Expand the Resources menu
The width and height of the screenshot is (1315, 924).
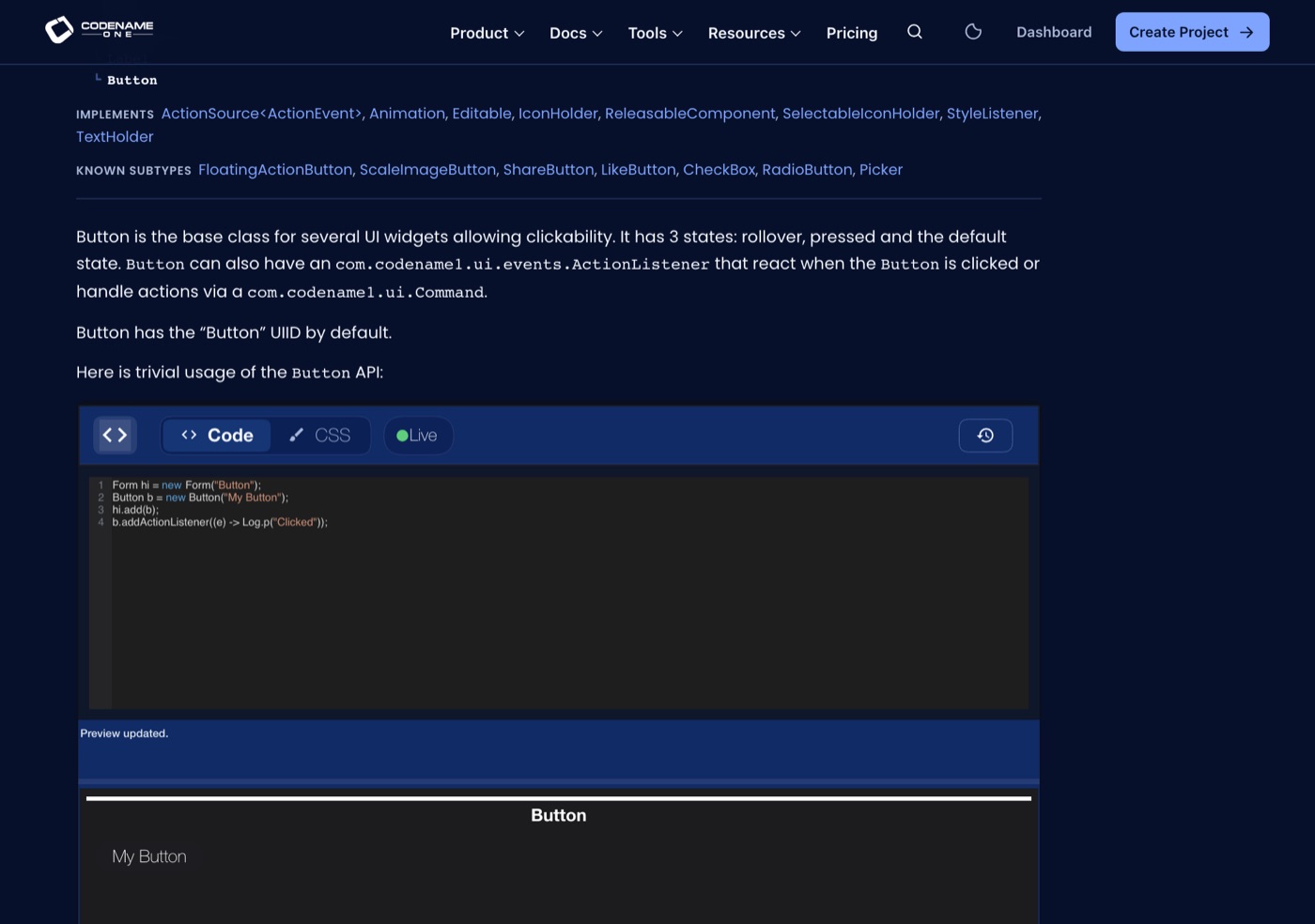(754, 33)
